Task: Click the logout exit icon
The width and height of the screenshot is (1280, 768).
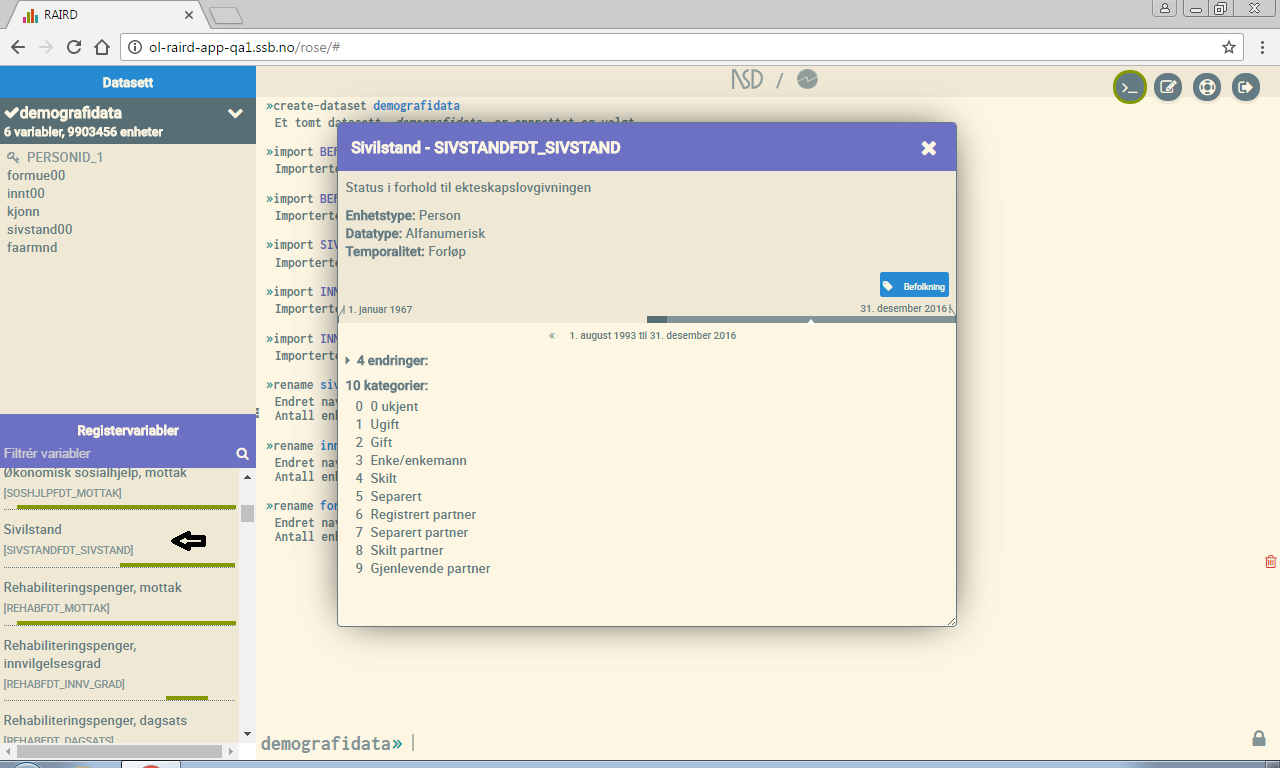Action: [x=1245, y=87]
